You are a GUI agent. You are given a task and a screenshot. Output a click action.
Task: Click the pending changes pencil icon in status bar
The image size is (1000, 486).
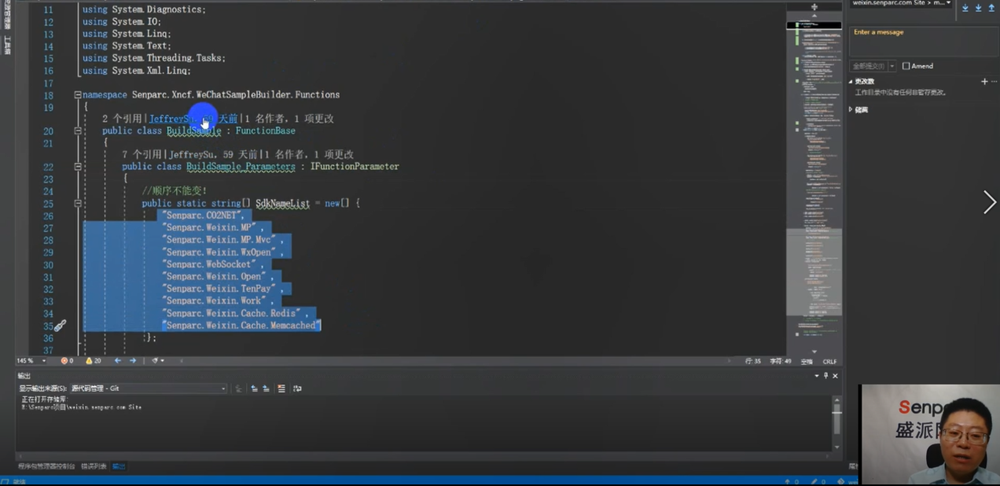(814, 482)
